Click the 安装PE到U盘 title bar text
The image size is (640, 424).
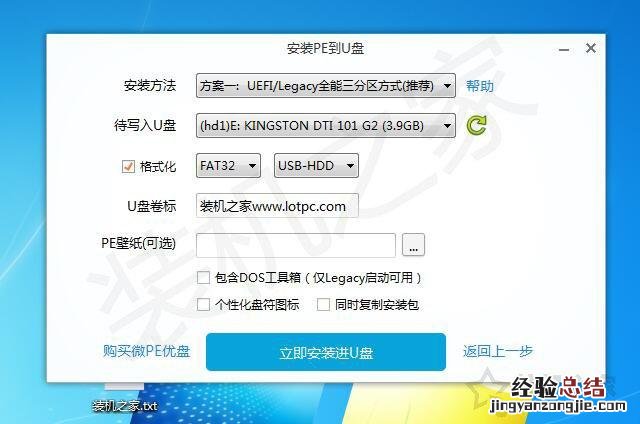click(x=325, y=49)
